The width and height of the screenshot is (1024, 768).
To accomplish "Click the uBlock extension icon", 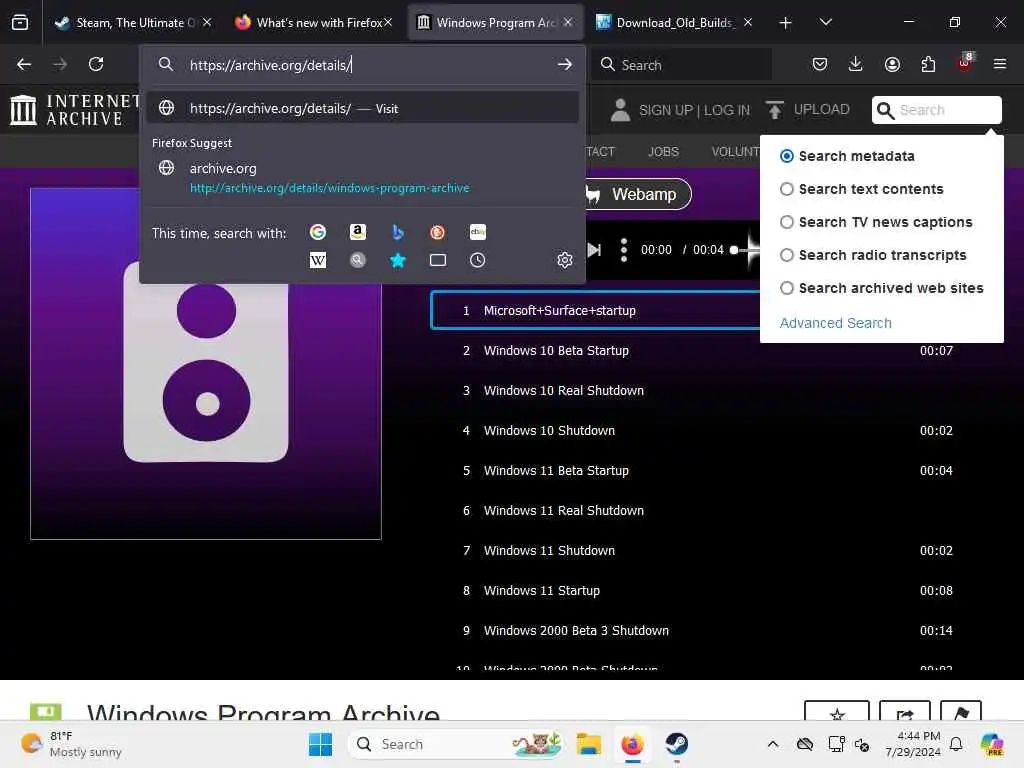I will tap(965, 63).
